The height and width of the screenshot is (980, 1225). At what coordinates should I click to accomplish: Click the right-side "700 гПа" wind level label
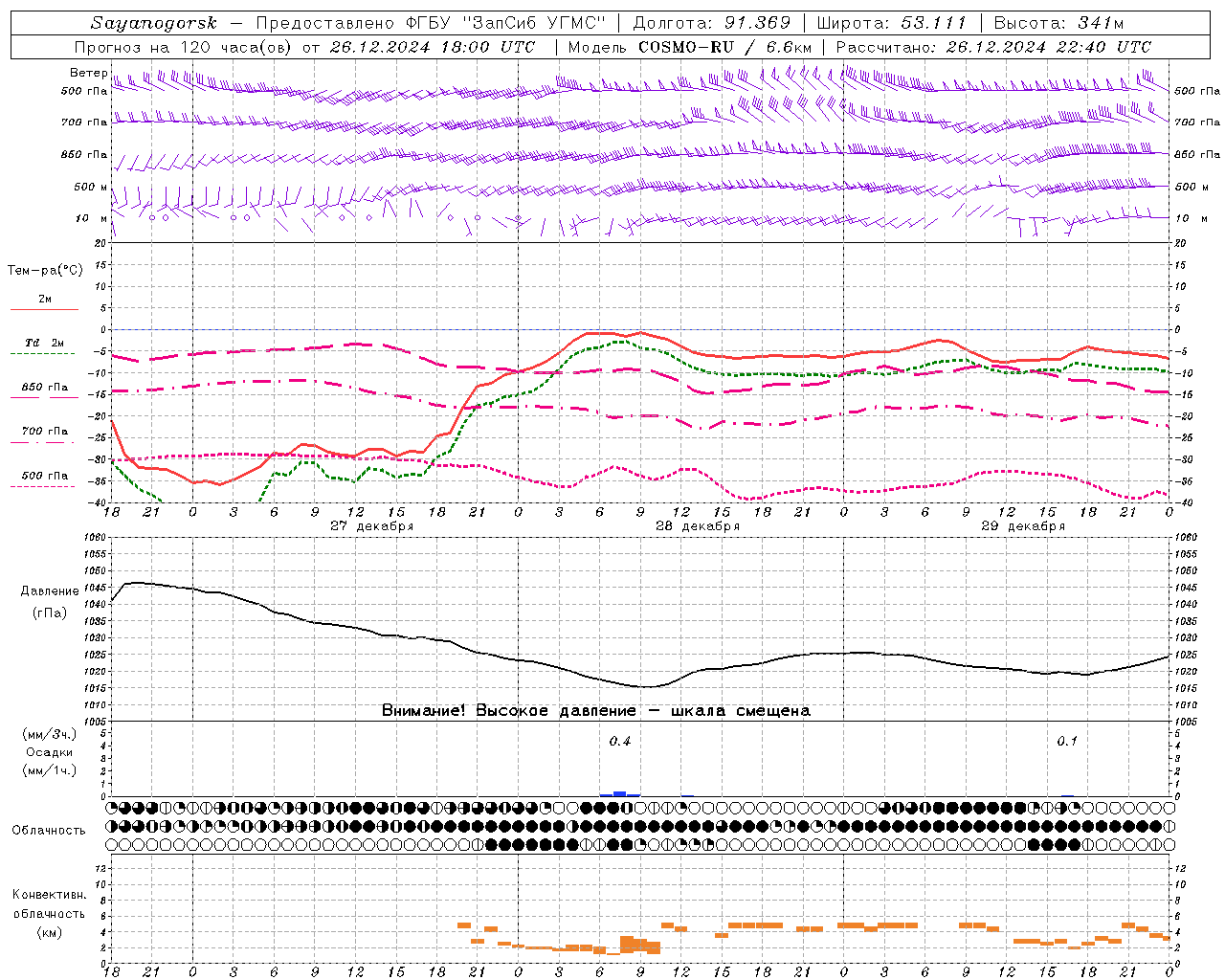coord(1197,122)
